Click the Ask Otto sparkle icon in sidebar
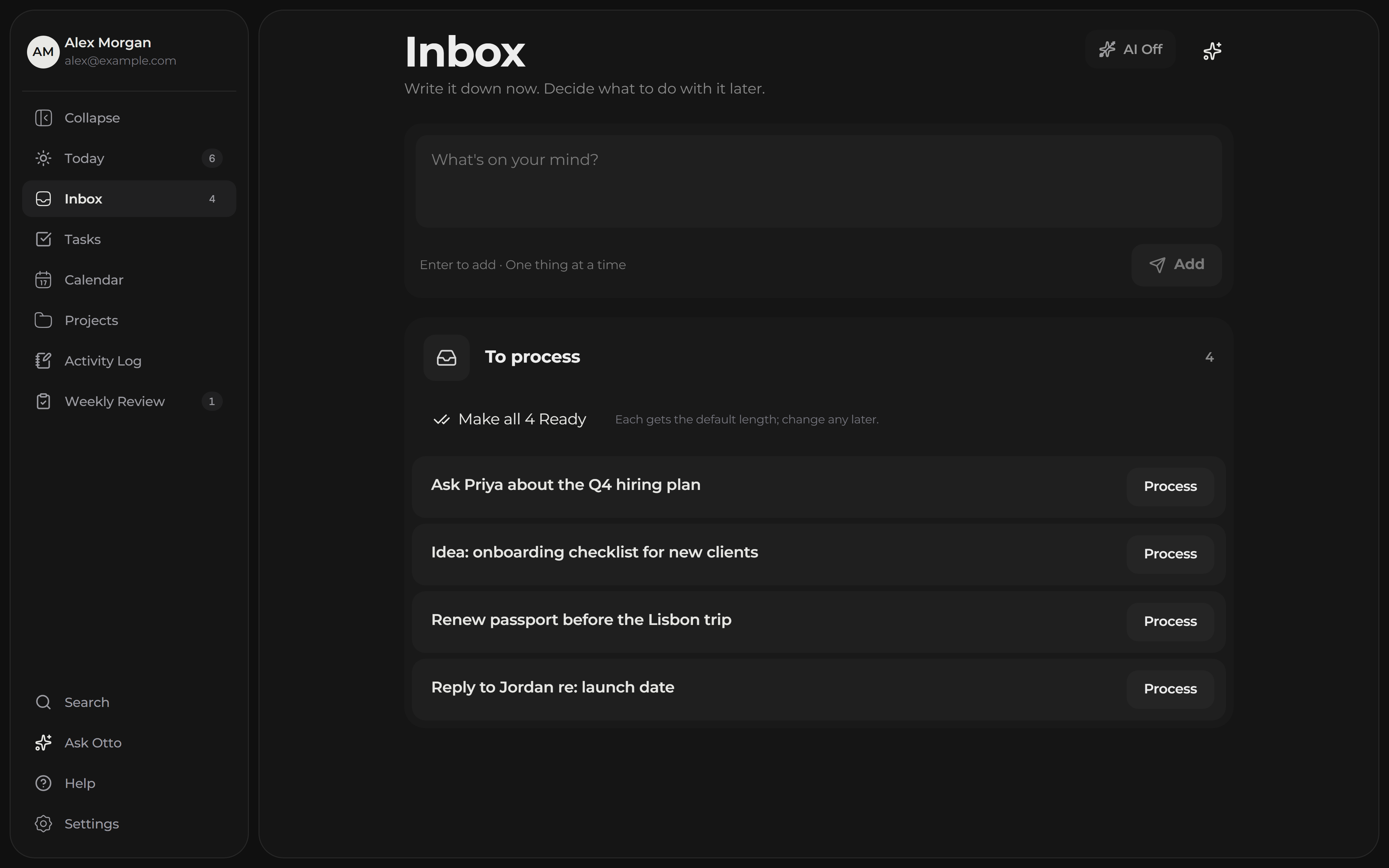1389x868 pixels. (43, 743)
